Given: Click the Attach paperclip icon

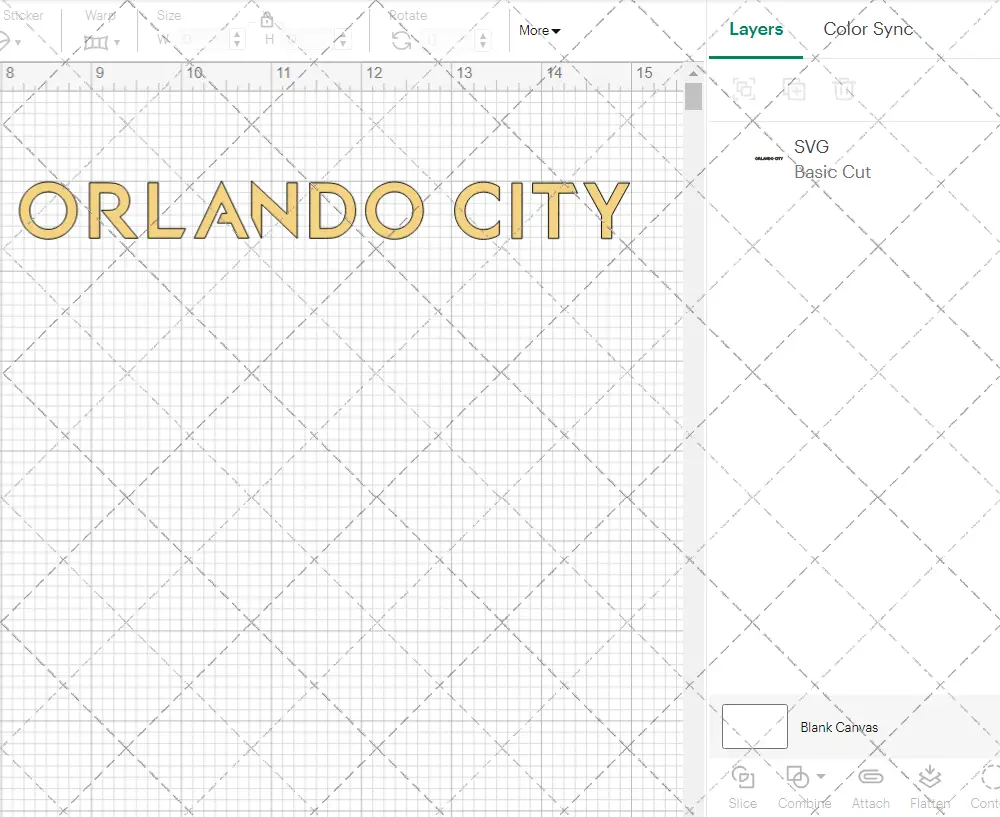Looking at the screenshot, I should [871, 777].
